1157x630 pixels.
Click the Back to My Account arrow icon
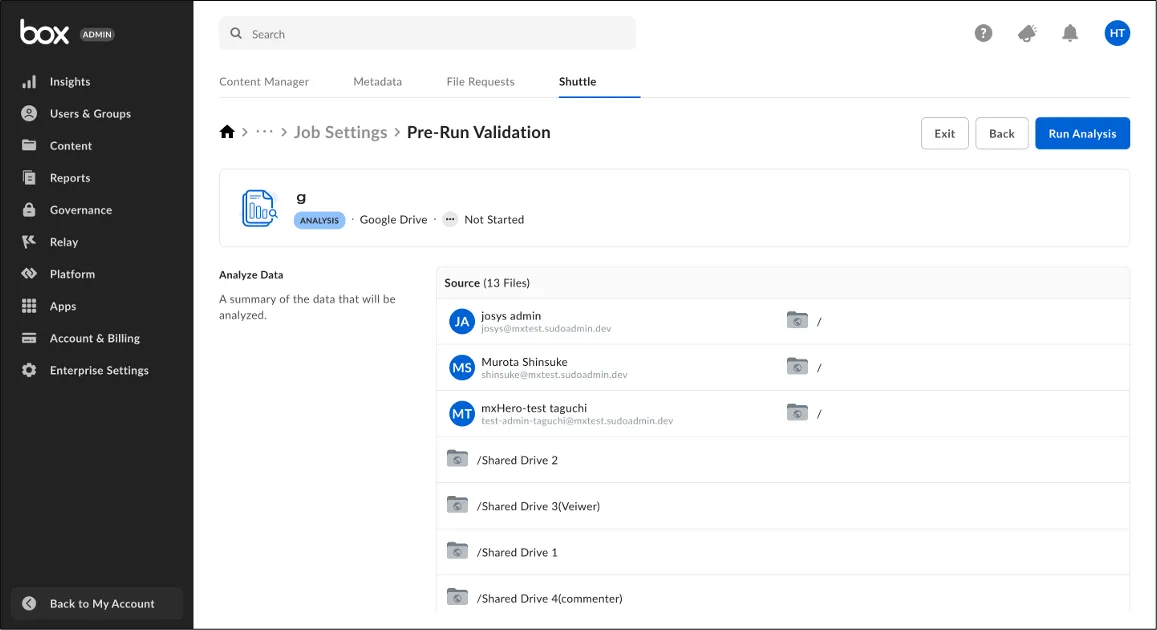tap(29, 603)
